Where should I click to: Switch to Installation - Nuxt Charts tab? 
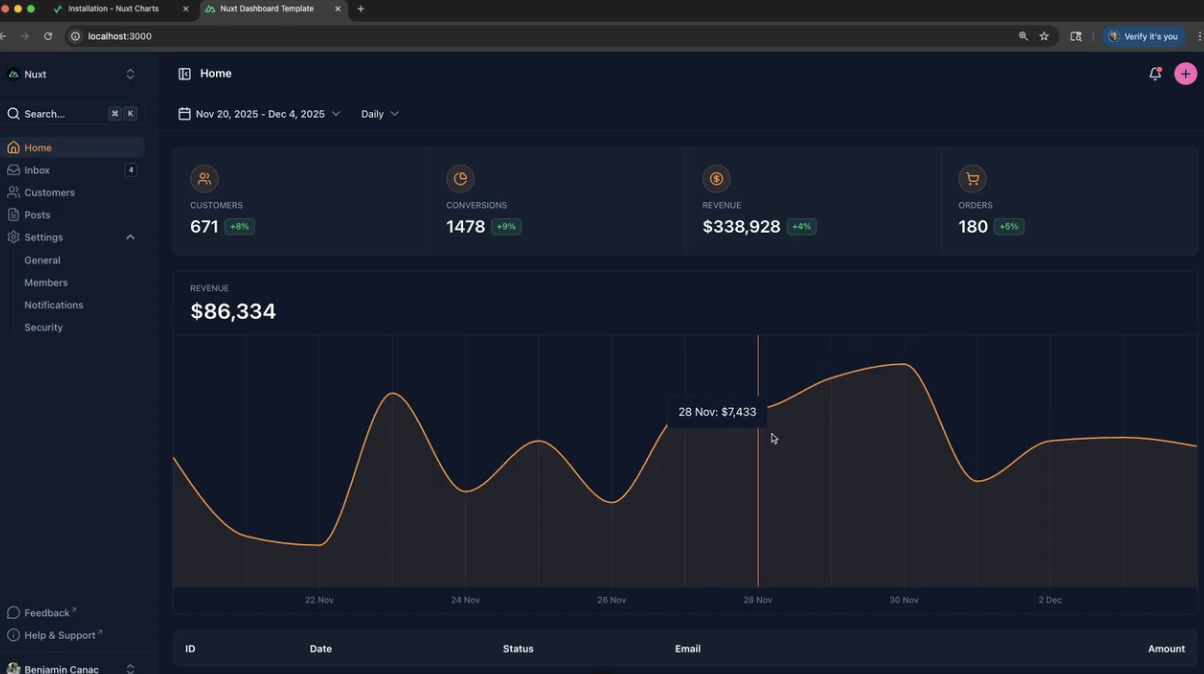pyautogui.click(x=120, y=9)
